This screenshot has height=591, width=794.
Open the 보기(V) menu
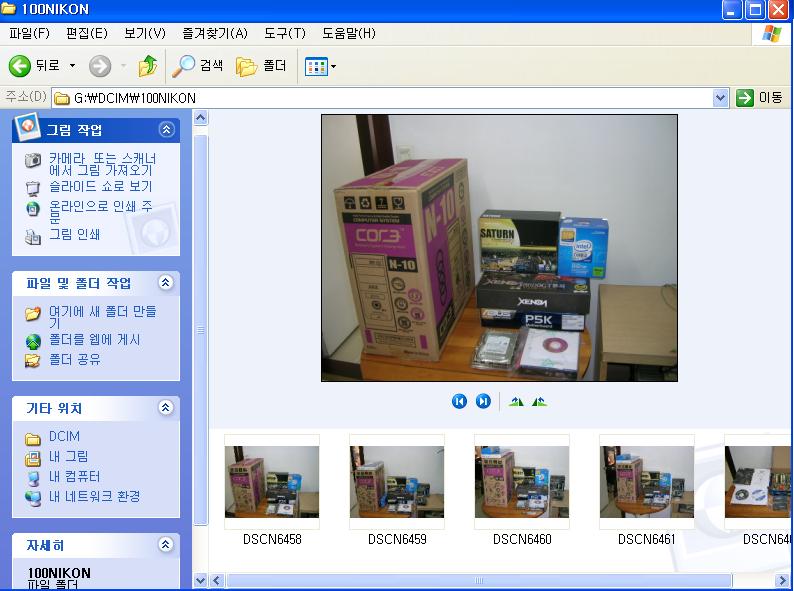pyautogui.click(x=145, y=33)
